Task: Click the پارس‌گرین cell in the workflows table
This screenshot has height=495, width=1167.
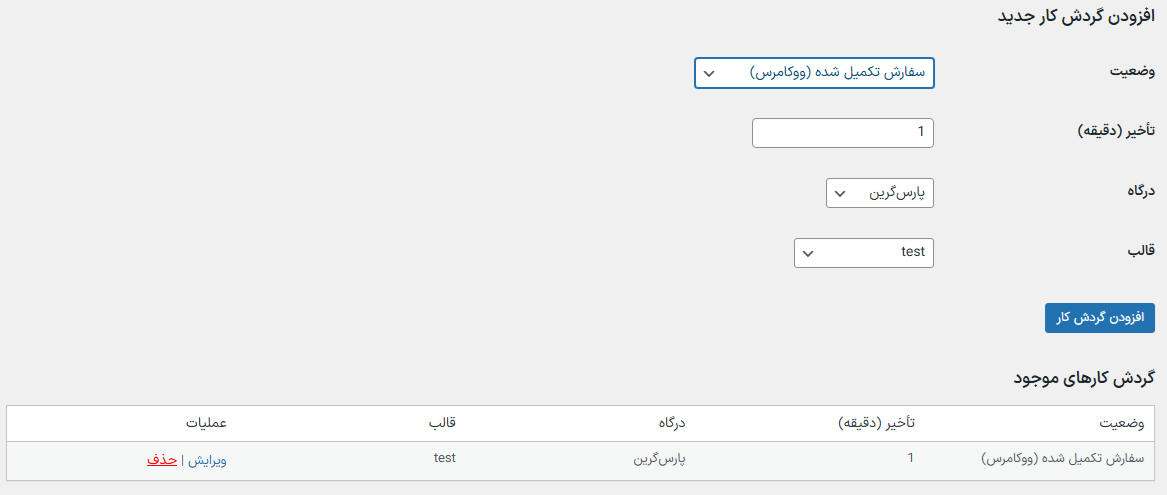Action: [659, 459]
